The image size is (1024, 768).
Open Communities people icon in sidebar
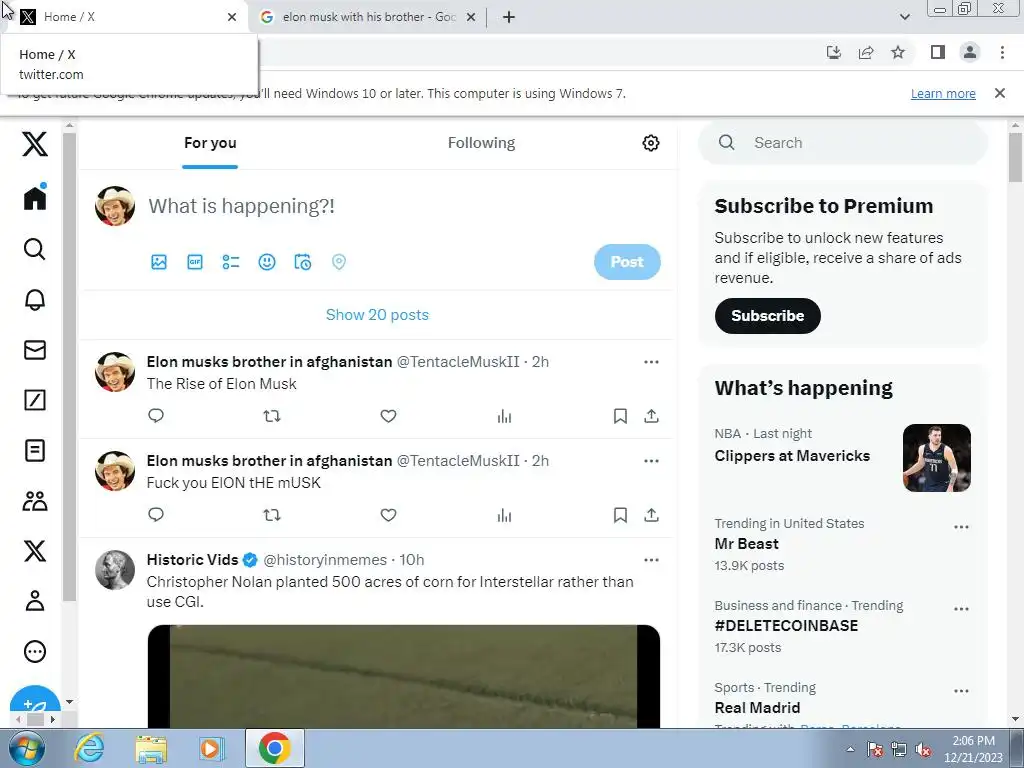coord(35,501)
